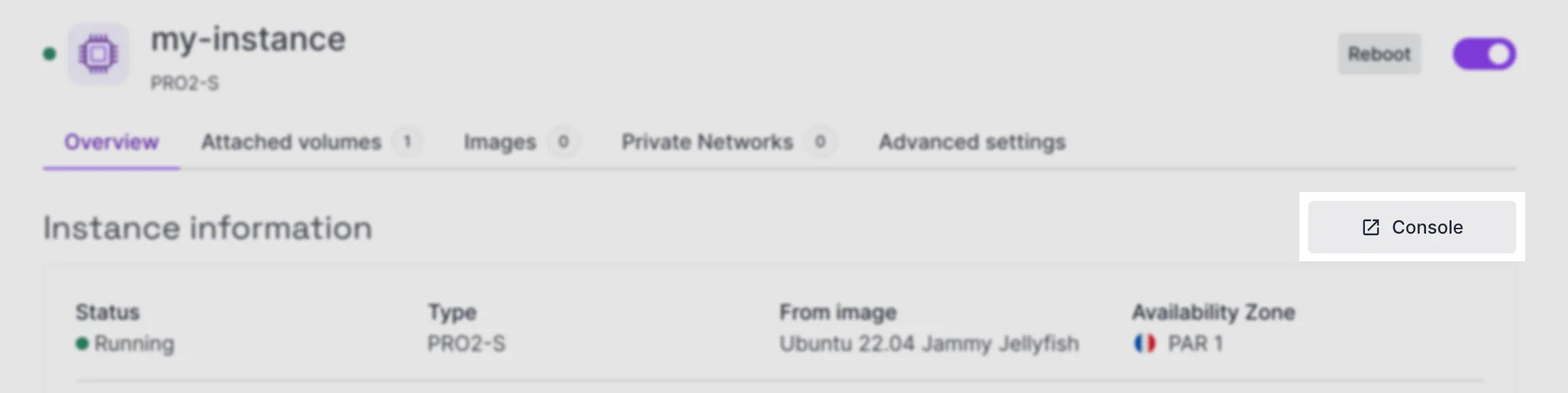Click the Images count badge
Image resolution: width=1568 pixels, height=393 pixels.
(x=563, y=142)
